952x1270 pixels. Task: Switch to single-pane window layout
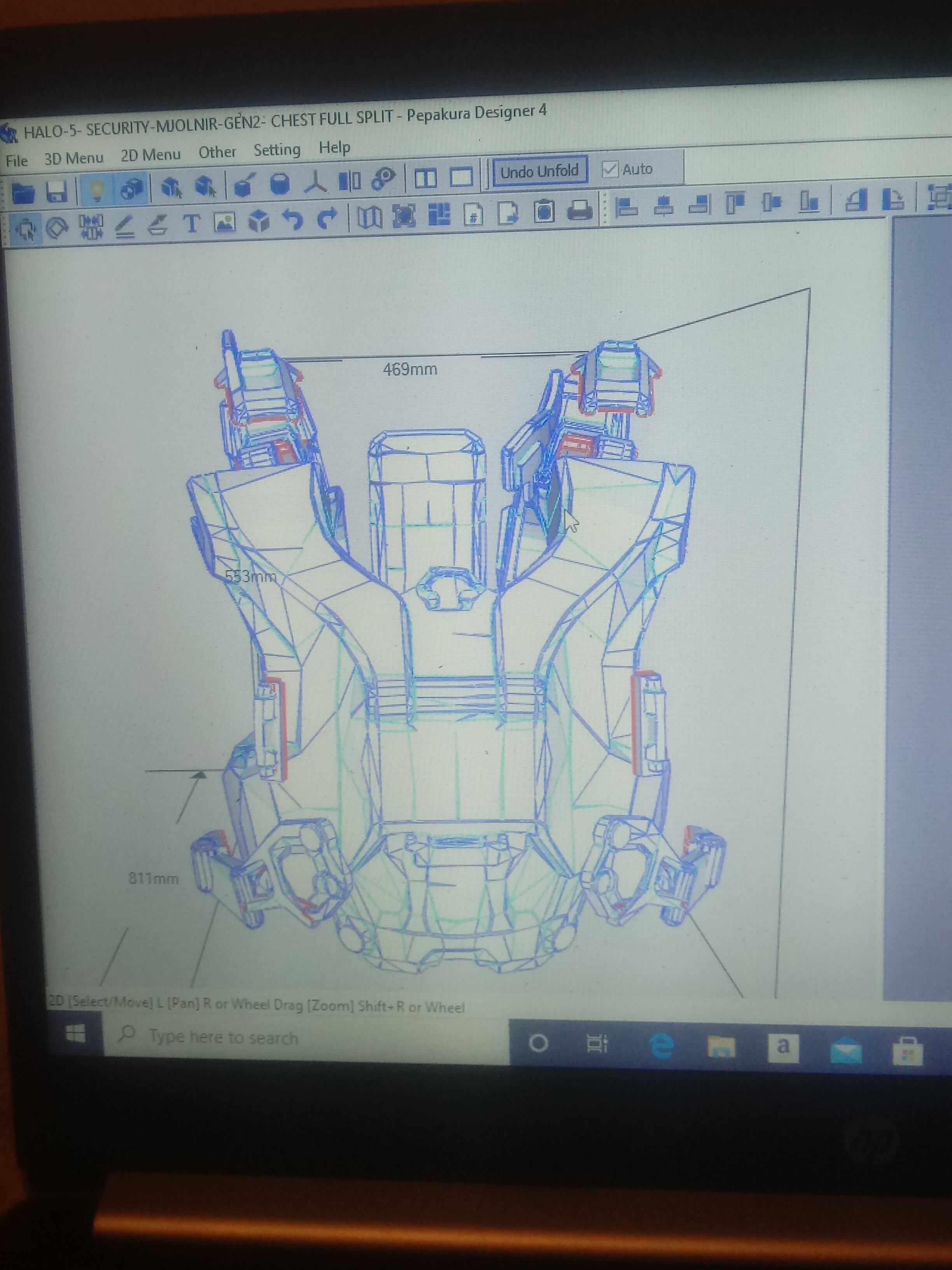(x=461, y=177)
